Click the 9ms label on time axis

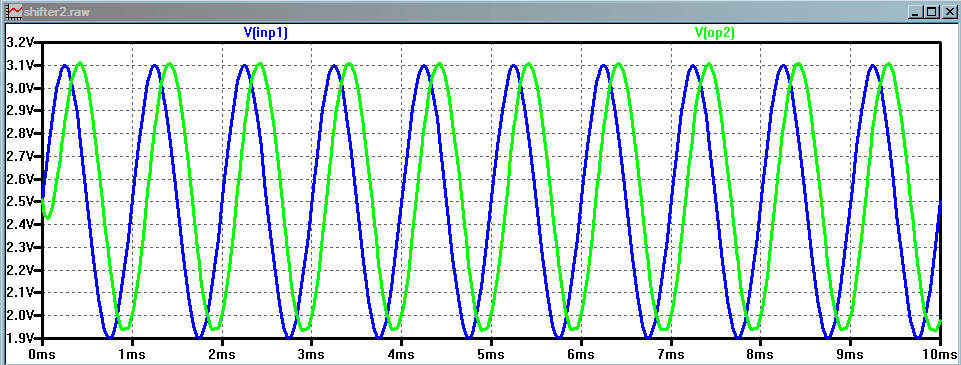(x=849, y=355)
